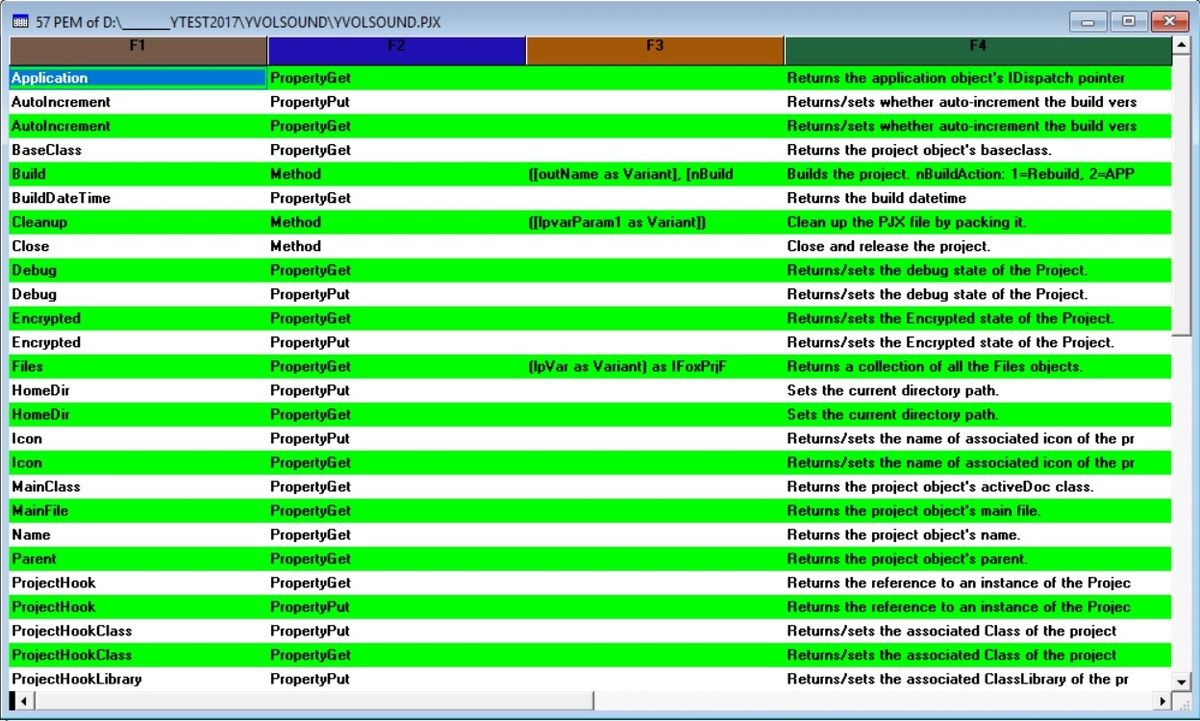
Task: Select the green F4 column header
Action: click(978, 46)
